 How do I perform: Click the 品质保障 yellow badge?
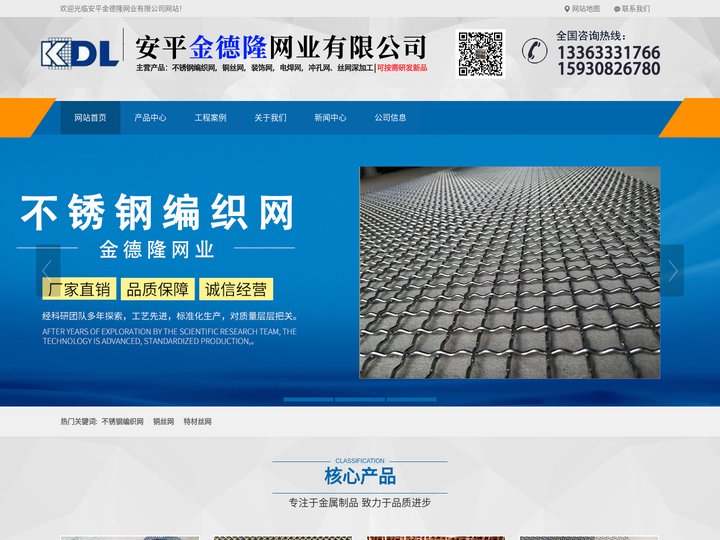click(x=158, y=289)
